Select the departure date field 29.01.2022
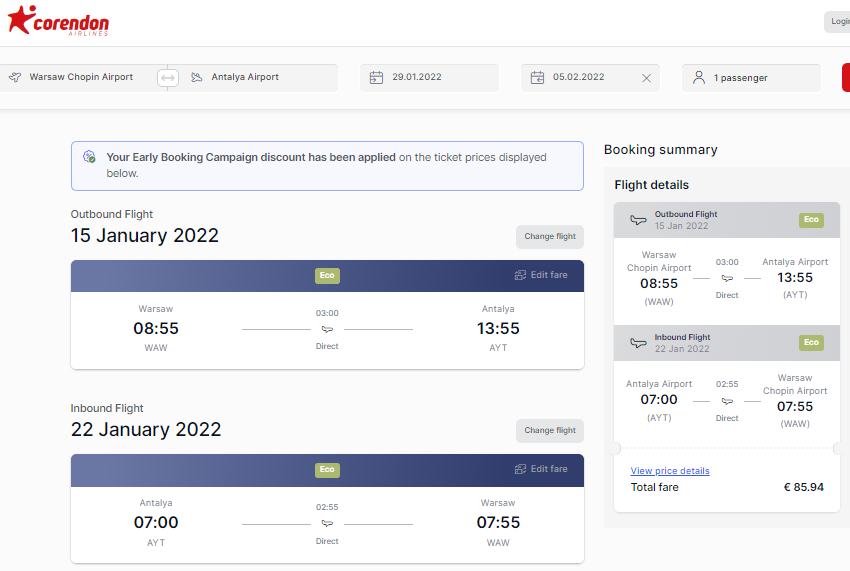Viewport: 850px width, 571px height. pos(429,78)
